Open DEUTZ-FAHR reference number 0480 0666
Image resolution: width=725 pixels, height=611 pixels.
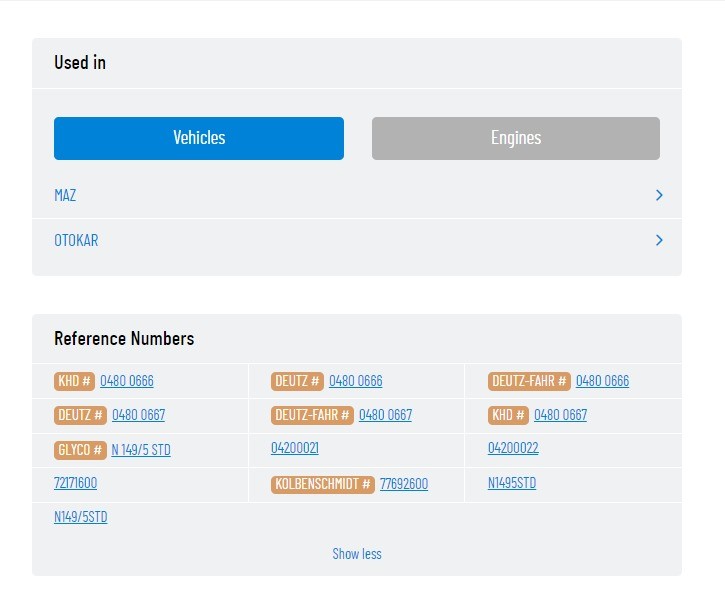[x=602, y=381]
